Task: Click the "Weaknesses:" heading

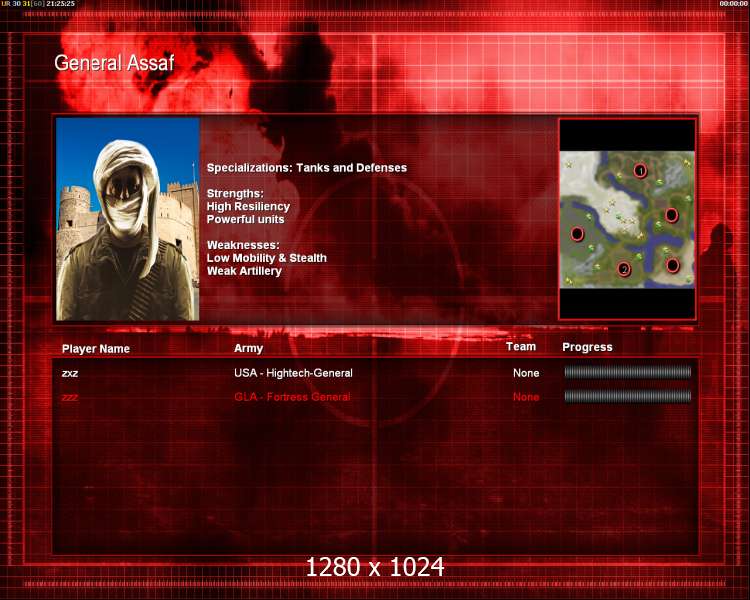Action: click(x=243, y=245)
